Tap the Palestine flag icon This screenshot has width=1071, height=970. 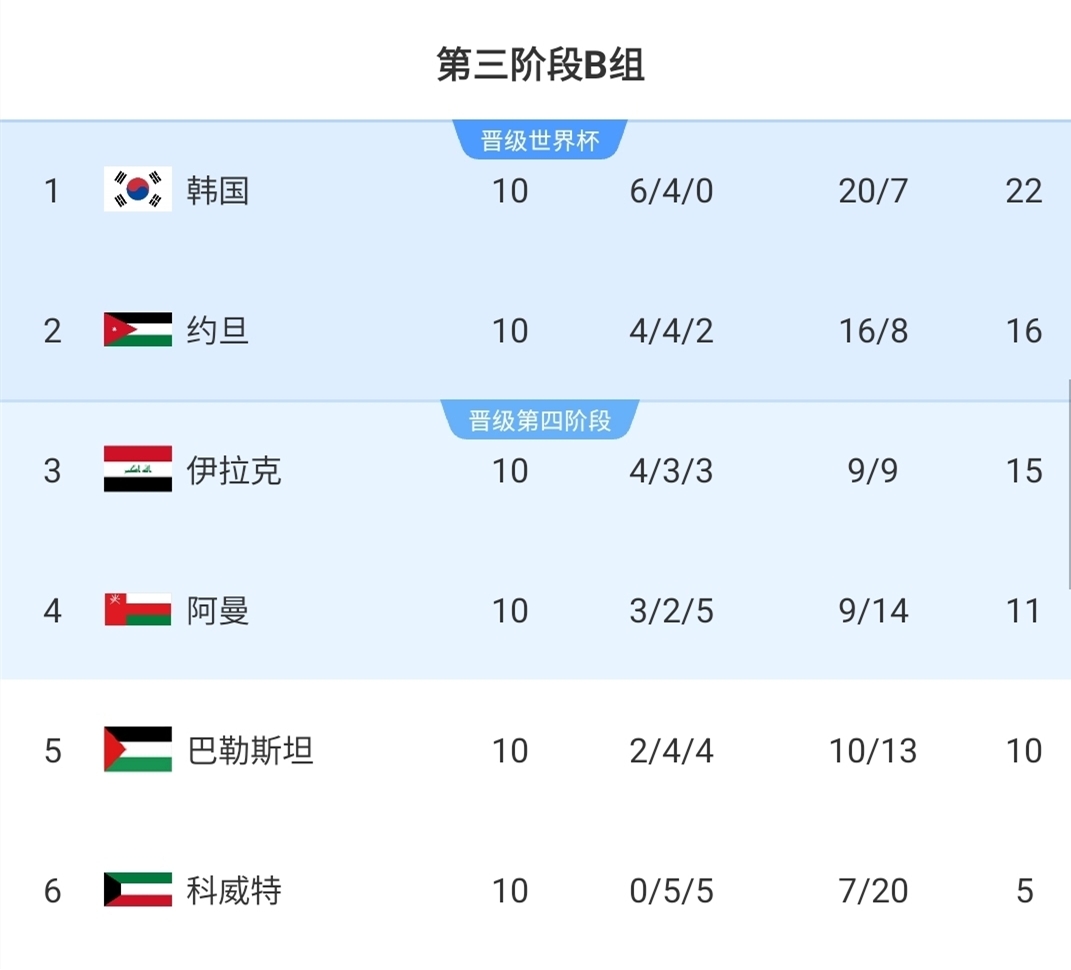coord(138,750)
